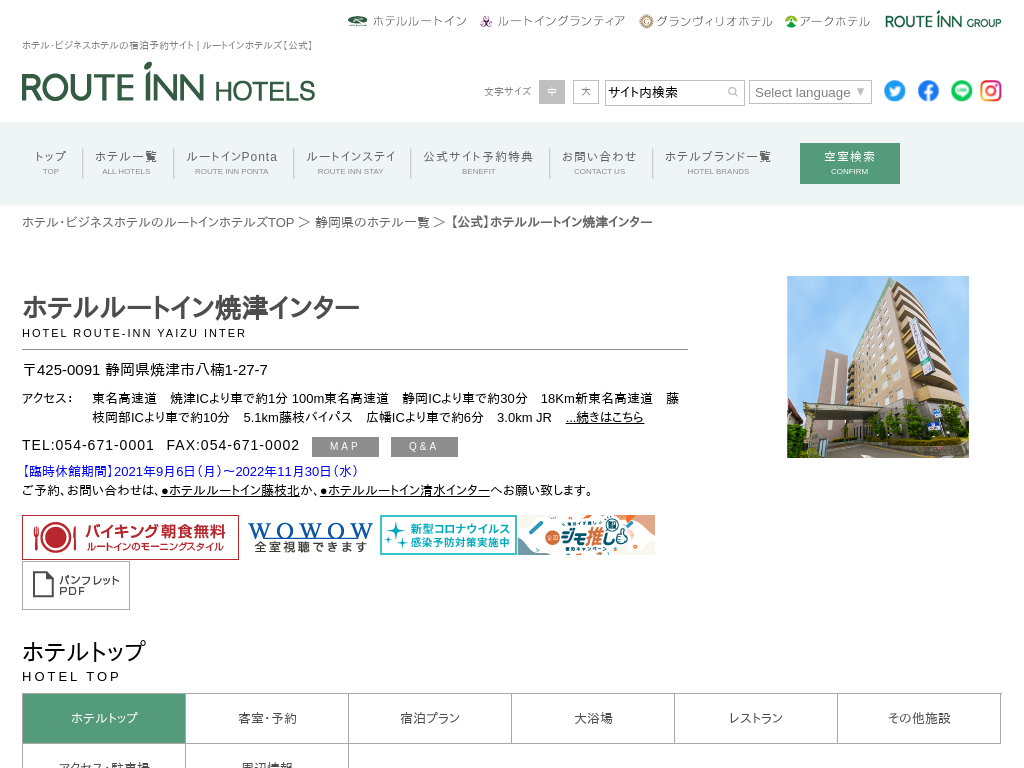Select the ホテルトップ tab
Screen dimensions: 1024x768
(x=104, y=718)
